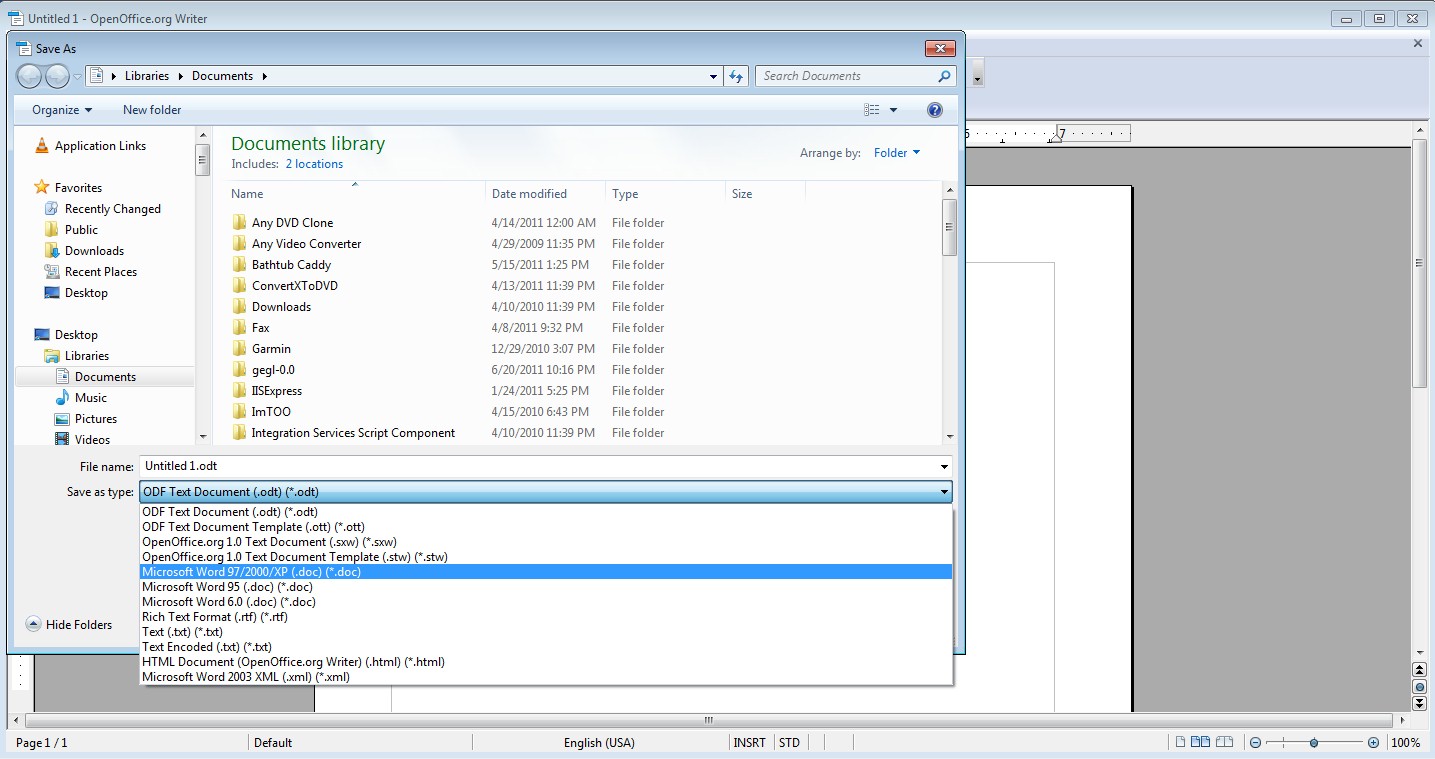Choose Rich Text Format (.rtf) option
The width and height of the screenshot is (1435, 759).
[546, 617]
